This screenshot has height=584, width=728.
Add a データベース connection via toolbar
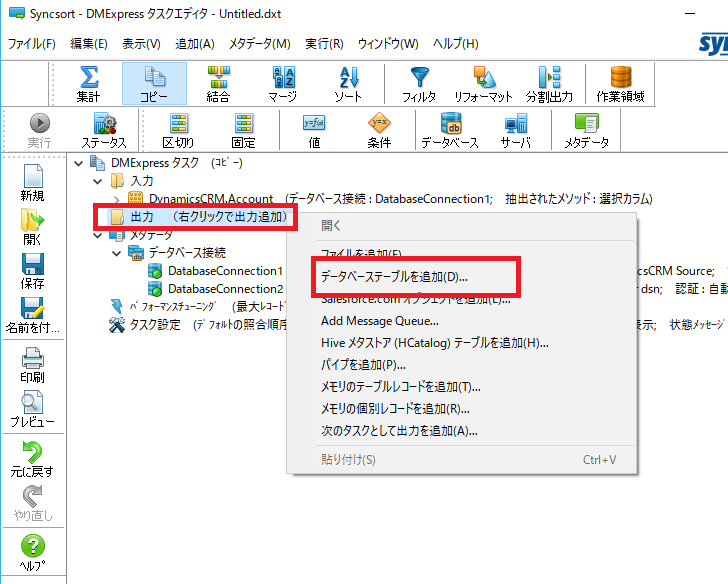point(450,130)
